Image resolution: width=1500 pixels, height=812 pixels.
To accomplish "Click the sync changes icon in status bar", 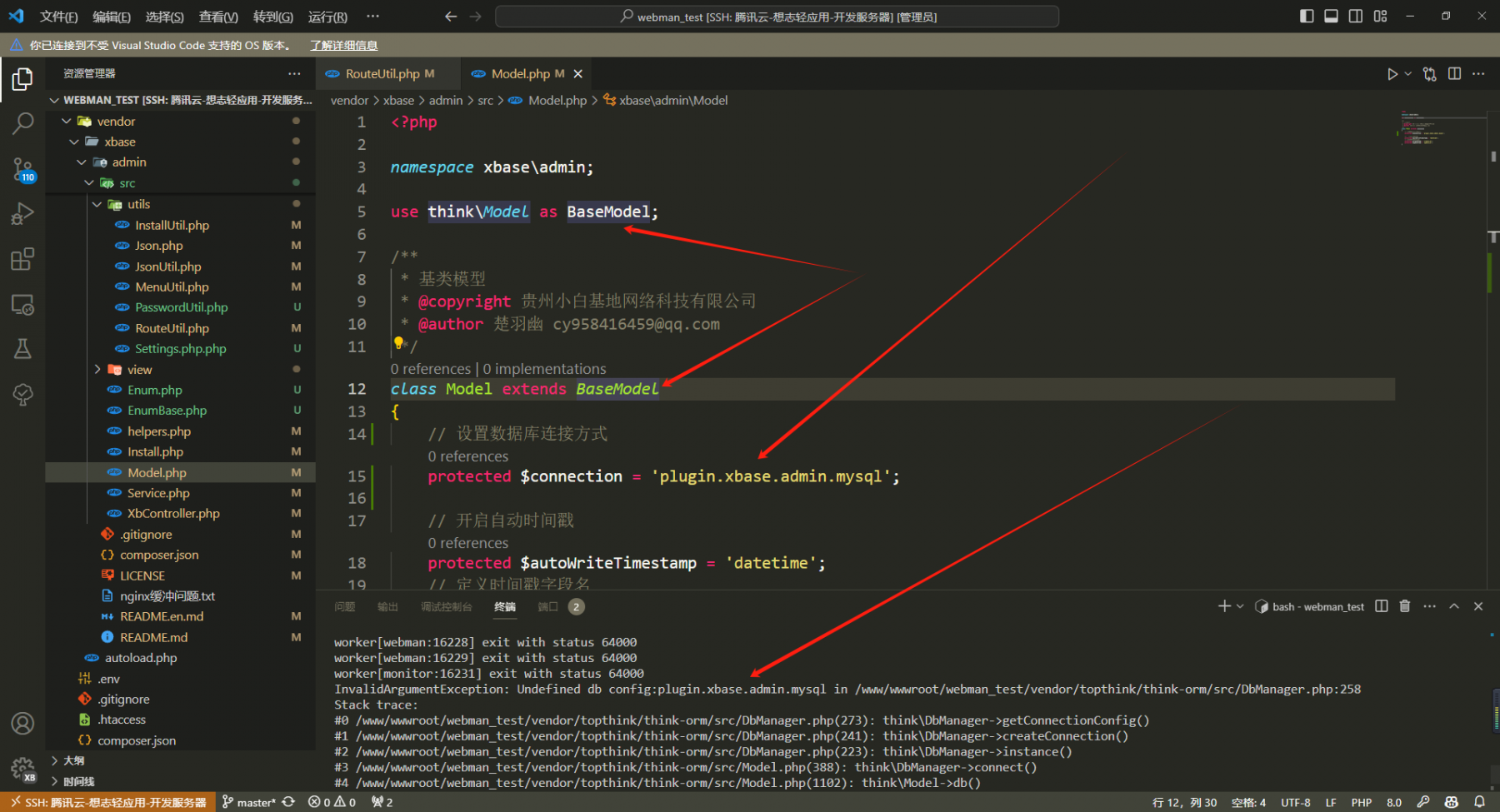I will [x=288, y=802].
